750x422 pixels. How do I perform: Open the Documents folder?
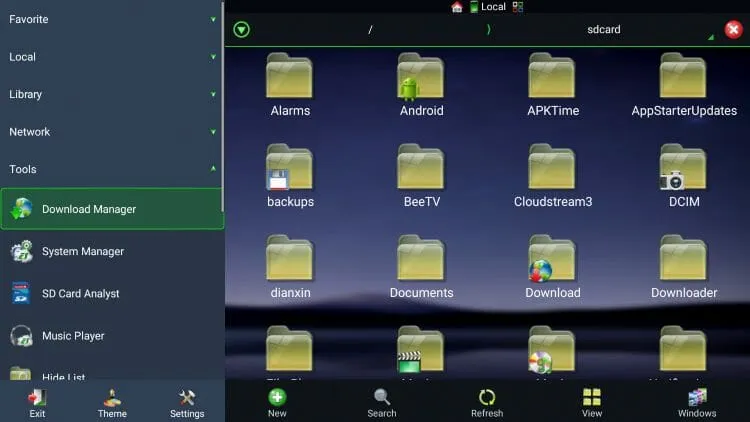tap(421, 267)
